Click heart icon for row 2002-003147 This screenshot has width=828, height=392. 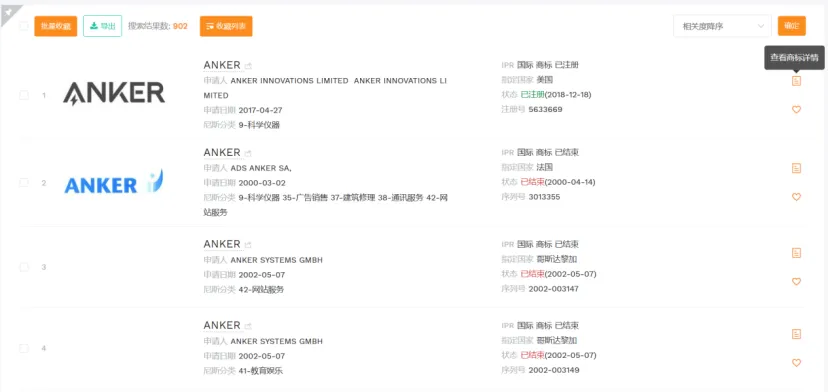(796, 282)
